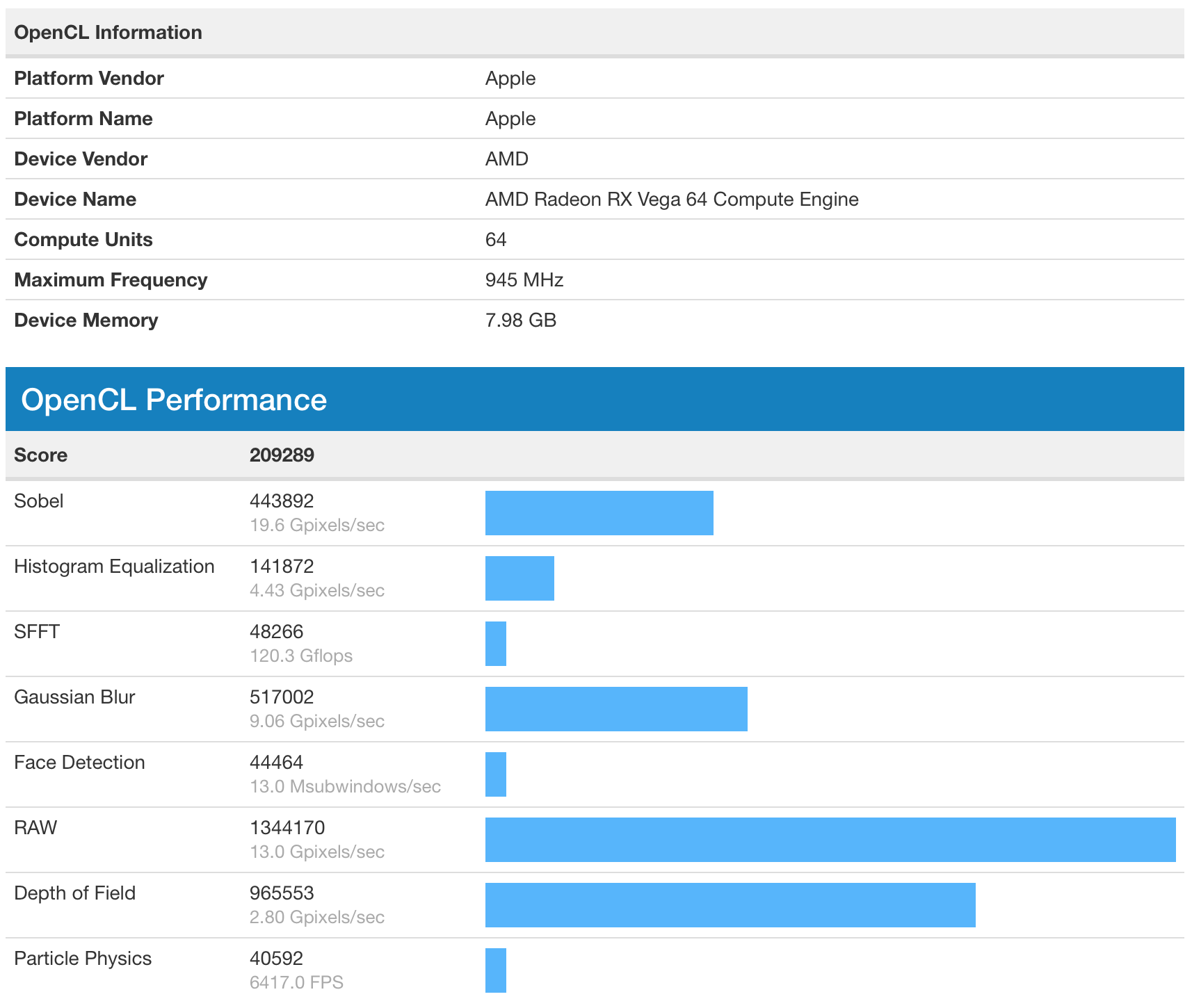Click the Histogram Equalization performance bar
This screenshot has height=1008, width=1192.
click(x=520, y=578)
